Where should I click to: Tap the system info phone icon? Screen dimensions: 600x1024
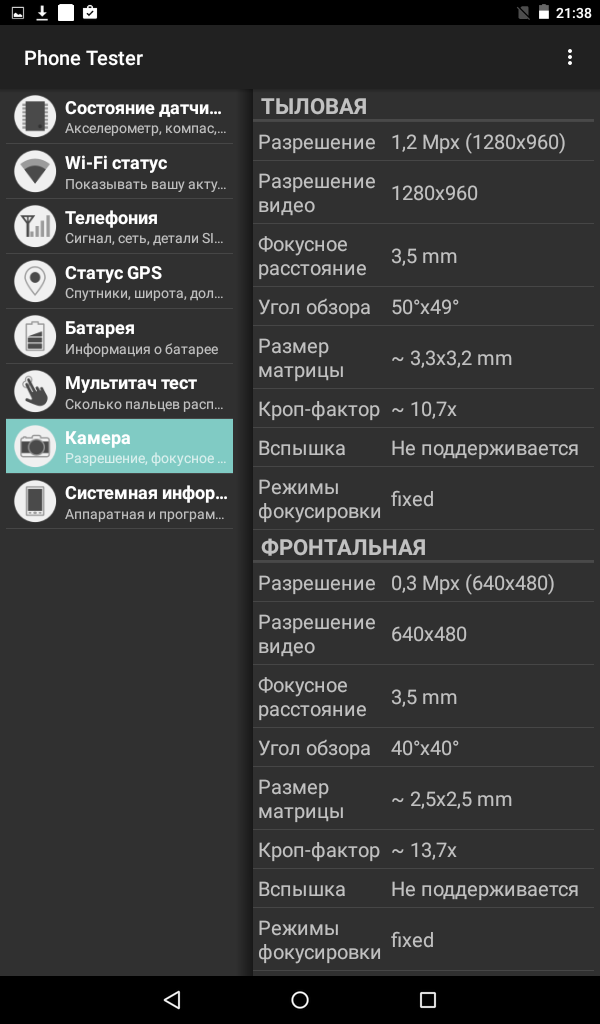pos(35,501)
